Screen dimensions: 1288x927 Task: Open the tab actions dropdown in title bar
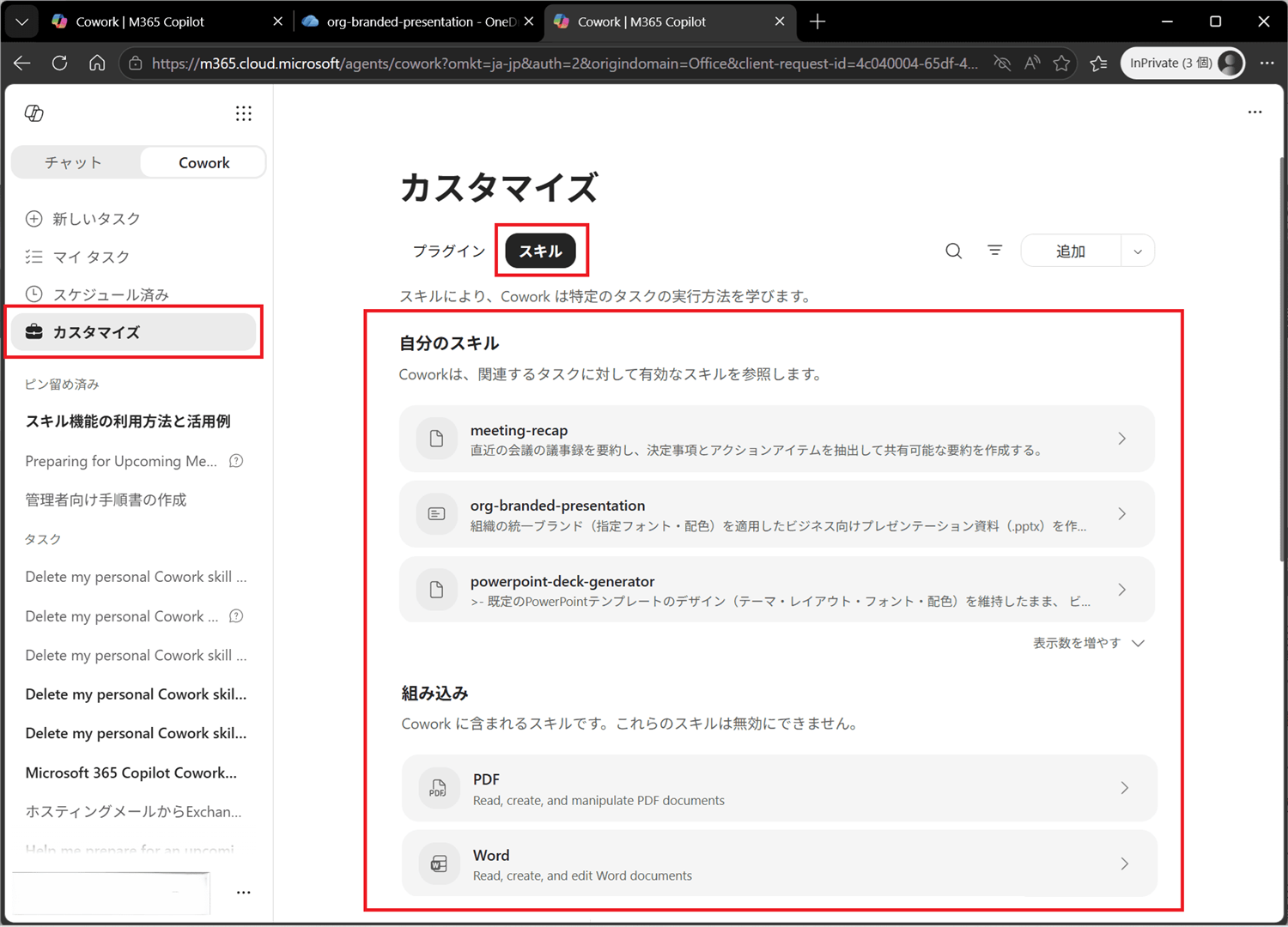tap(22, 21)
